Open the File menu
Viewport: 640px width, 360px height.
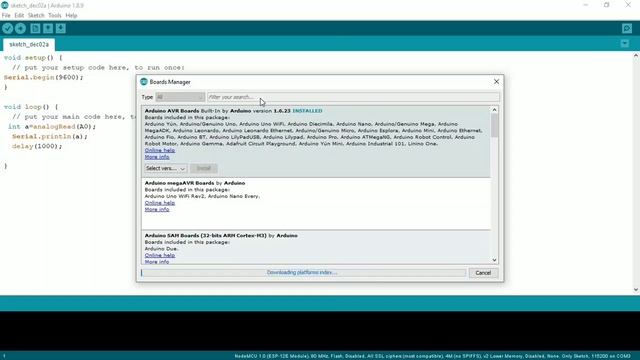coord(6,16)
